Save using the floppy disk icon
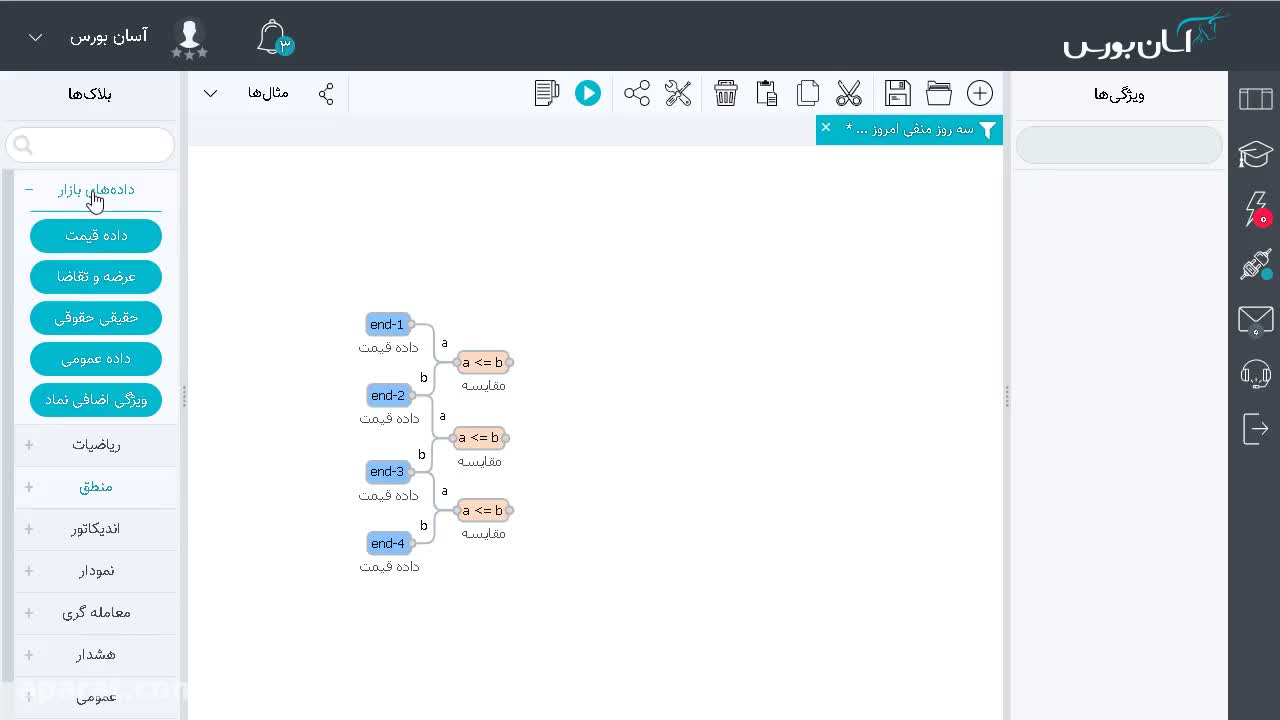Image resolution: width=1280 pixels, height=720 pixels. coord(898,93)
